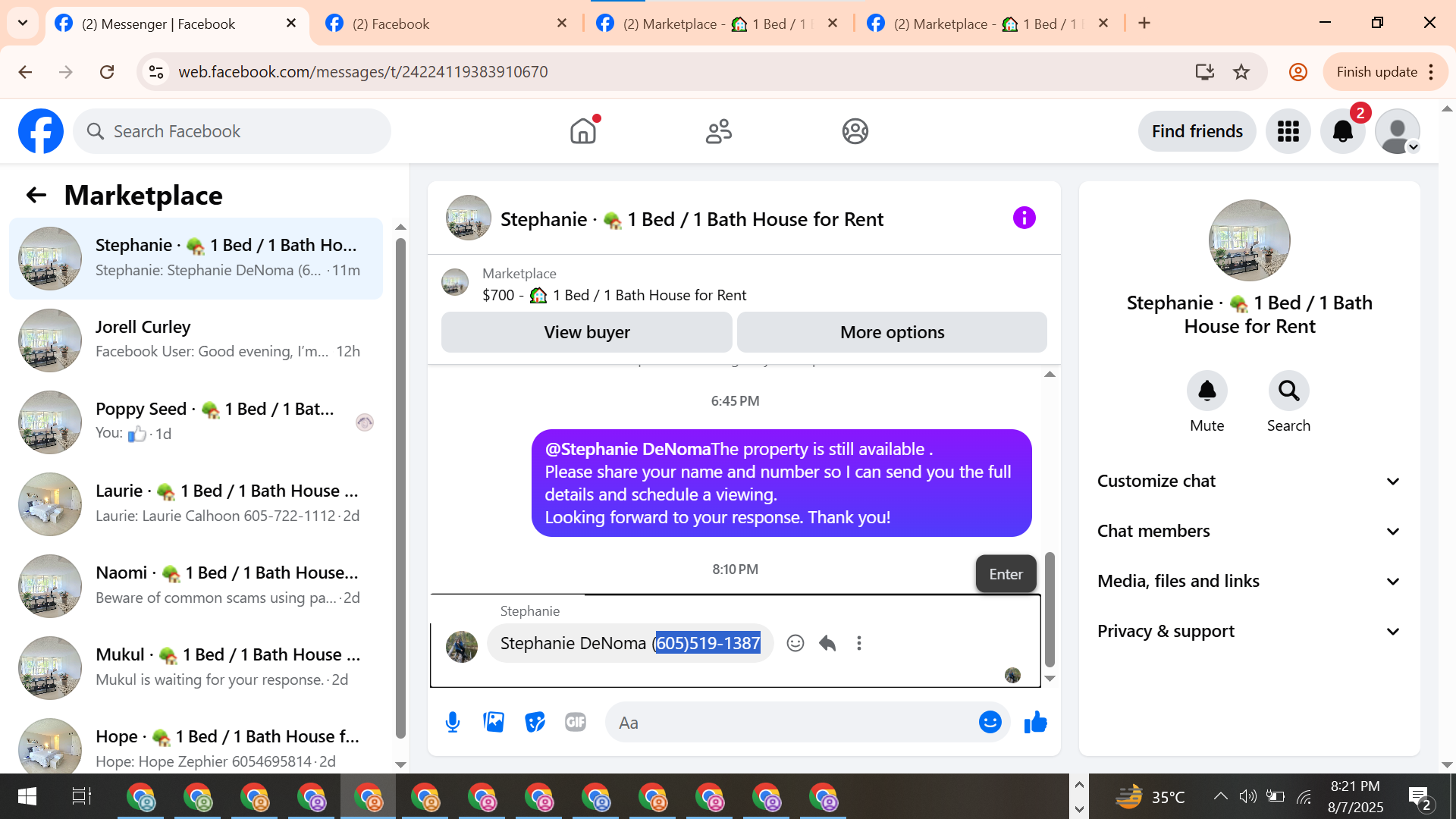1456x819 pixels.
Task: Open the Friends icon in top navigation
Action: coord(719,131)
